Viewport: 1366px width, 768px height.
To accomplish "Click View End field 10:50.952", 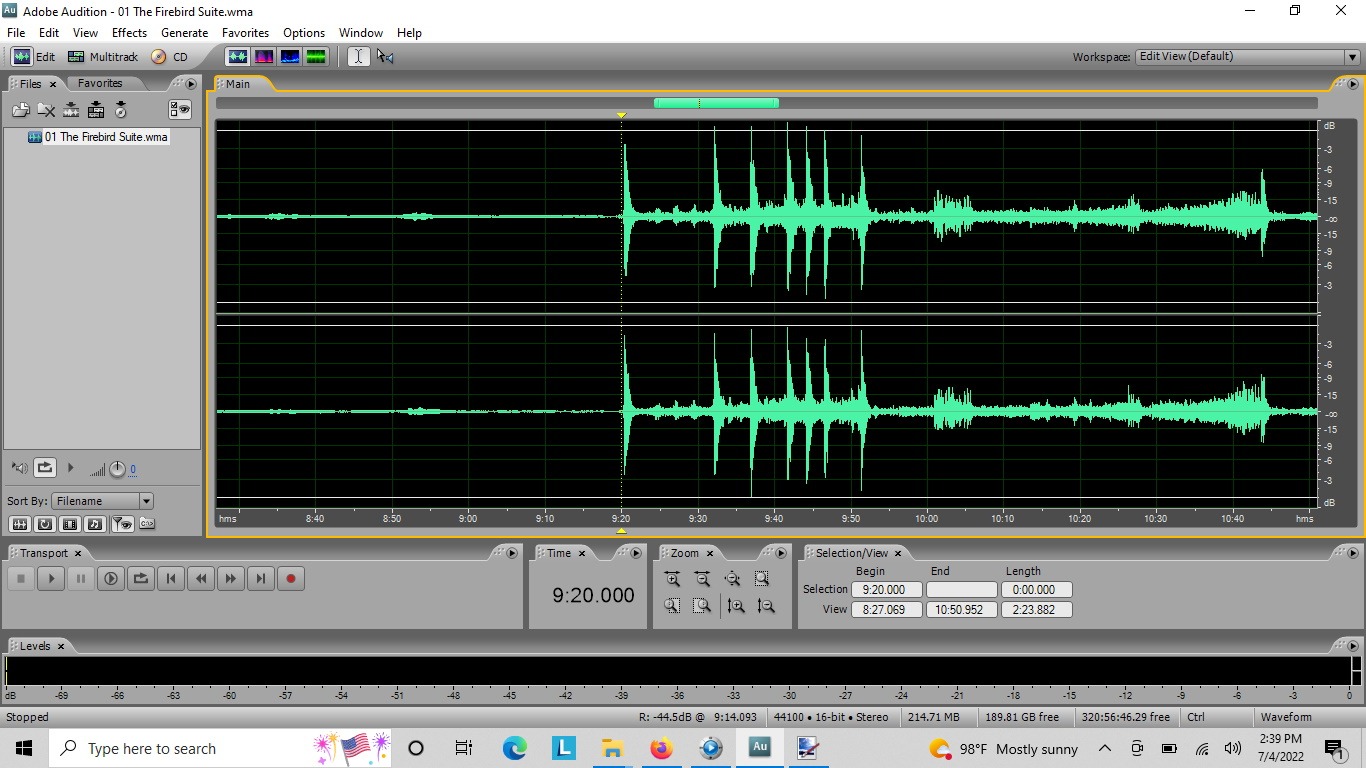I will (961, 609).
